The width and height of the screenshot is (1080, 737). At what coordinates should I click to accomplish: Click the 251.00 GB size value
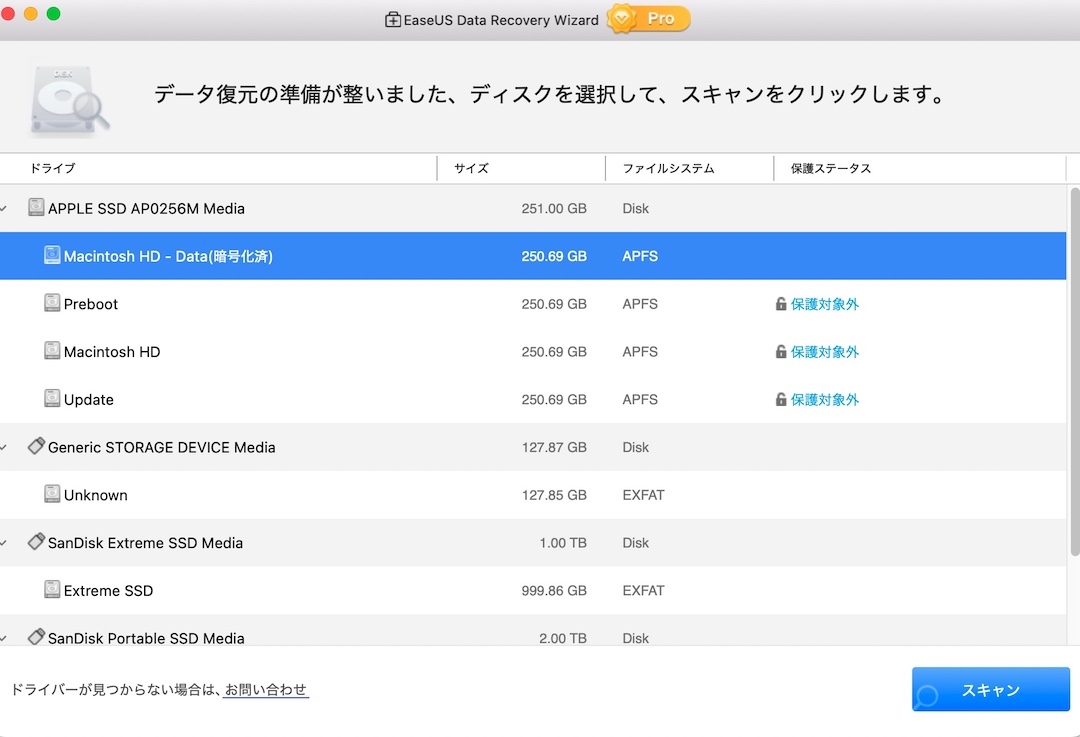[554, 209]
